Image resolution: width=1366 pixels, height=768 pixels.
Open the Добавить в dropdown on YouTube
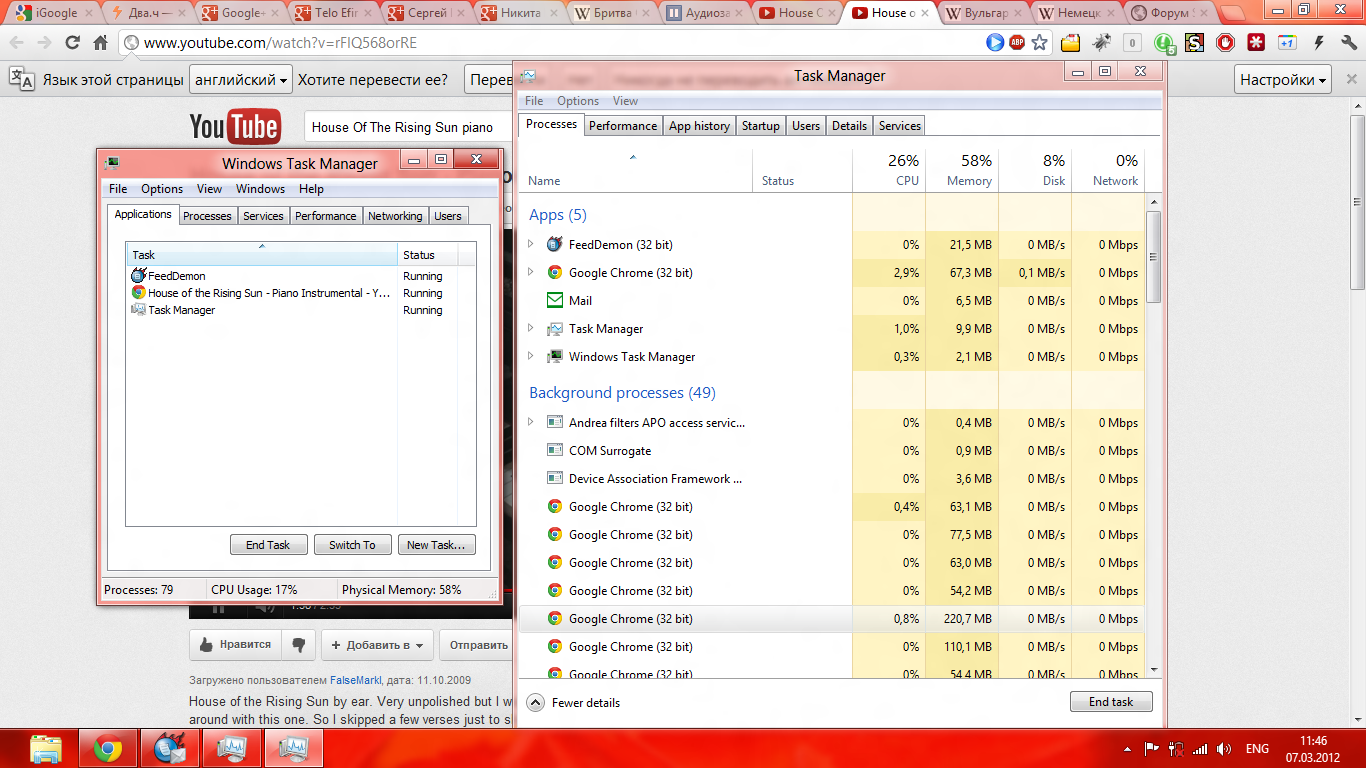coord(378,645)
